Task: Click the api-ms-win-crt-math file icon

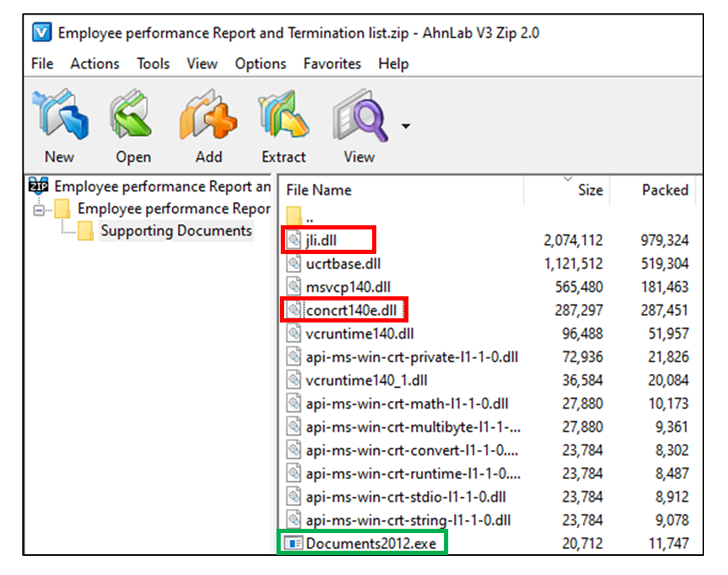Action: pos(293,403)
